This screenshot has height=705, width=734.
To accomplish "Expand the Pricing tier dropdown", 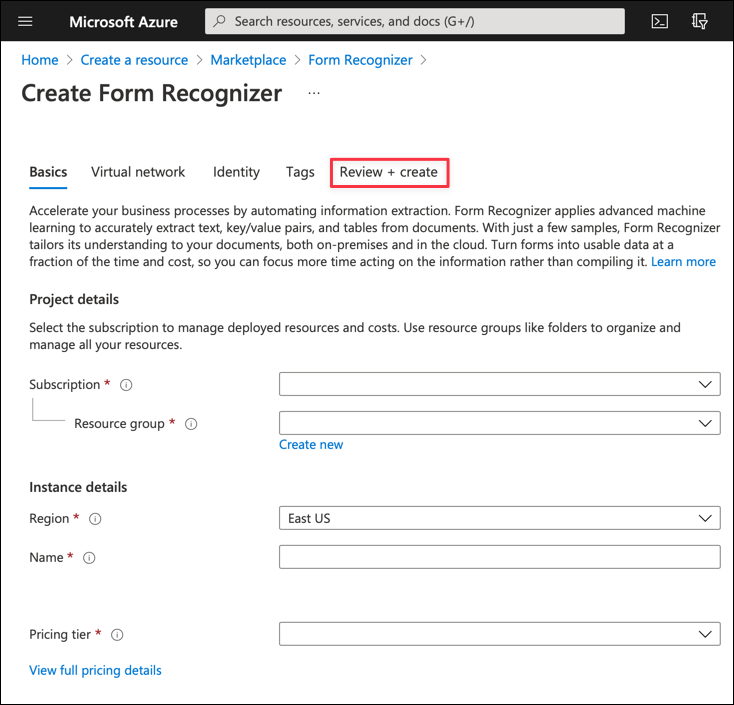I will 499,634.
